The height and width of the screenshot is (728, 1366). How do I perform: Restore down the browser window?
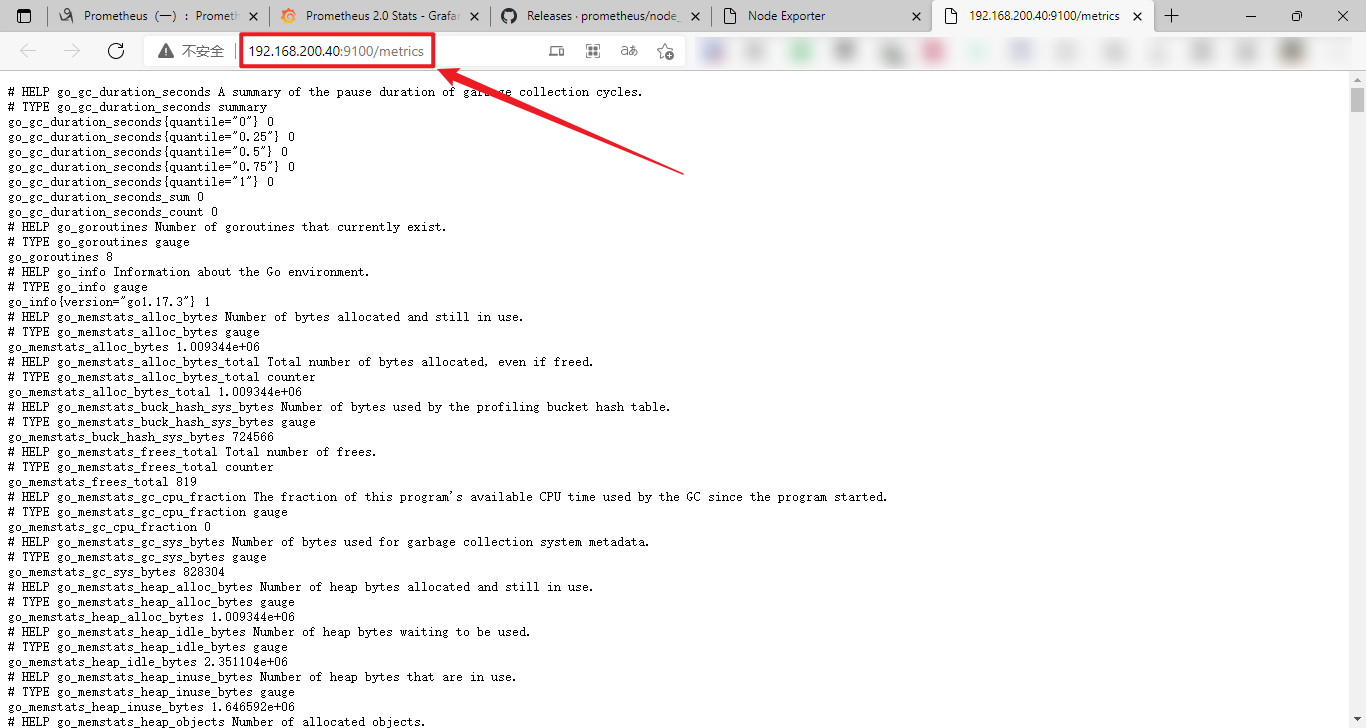[1297, 16]
